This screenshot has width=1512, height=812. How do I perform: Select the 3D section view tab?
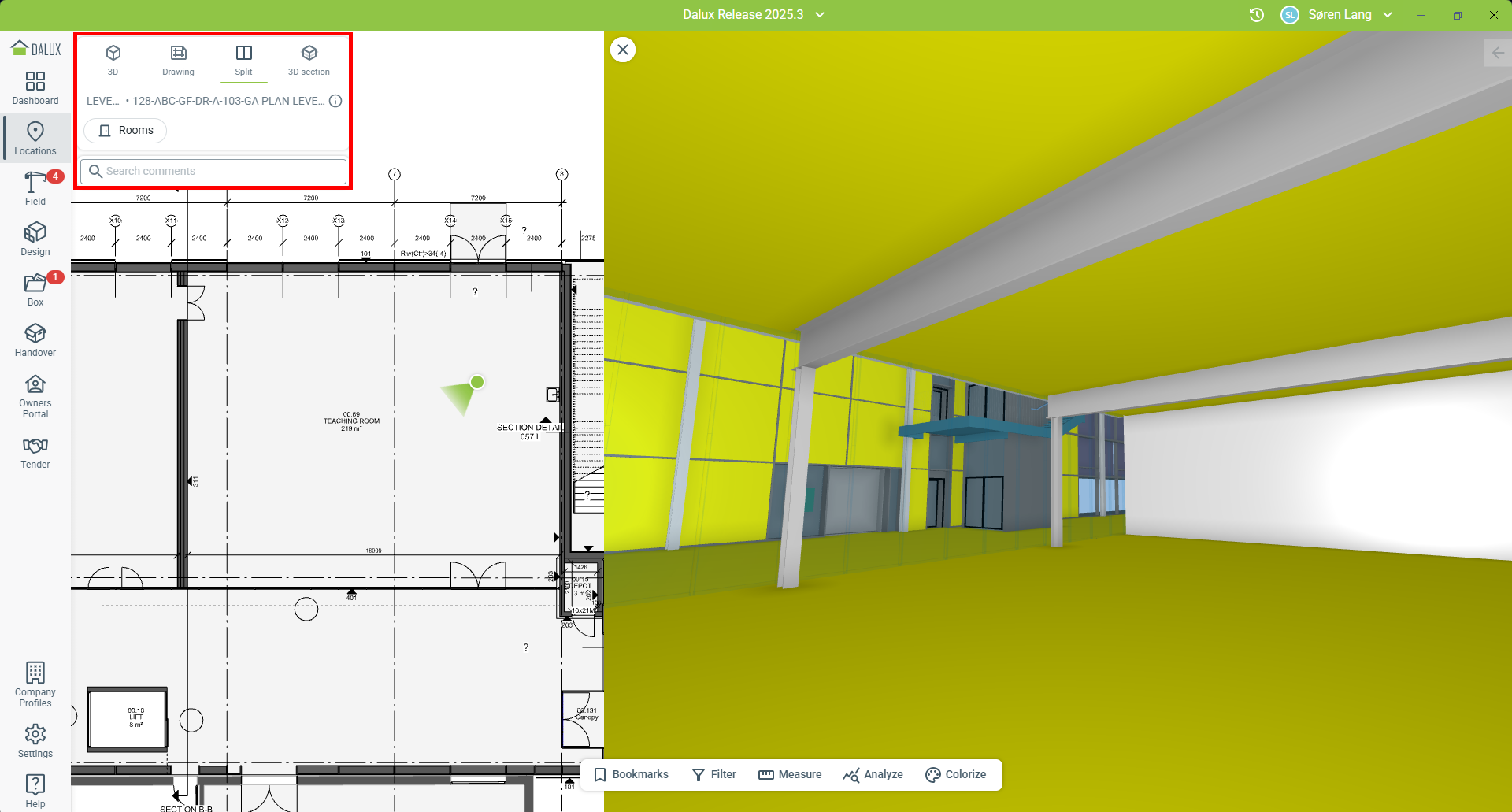click(x=309, y=60)
